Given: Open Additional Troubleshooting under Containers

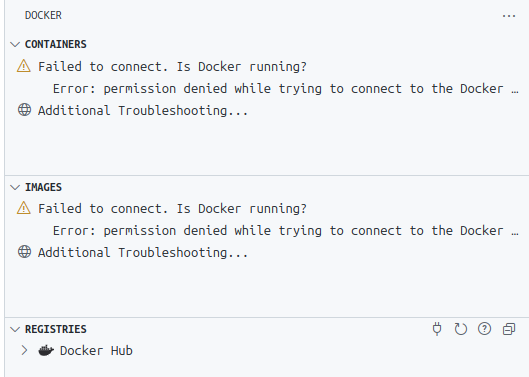Looking at the screenshot, I should 143,111.
